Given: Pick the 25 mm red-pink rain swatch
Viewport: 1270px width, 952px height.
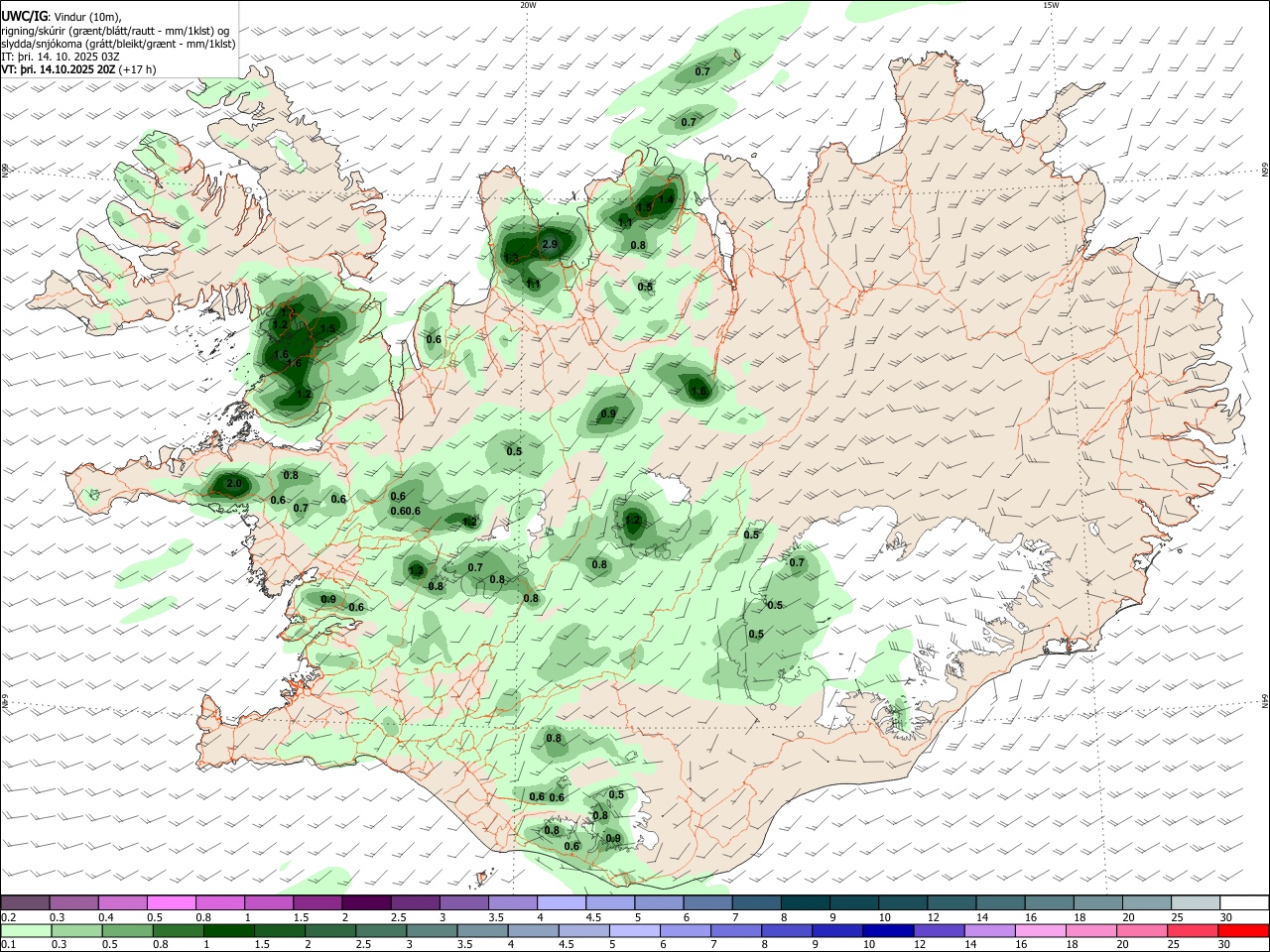Looking at the screenshot, I should tap(1192, 930).
